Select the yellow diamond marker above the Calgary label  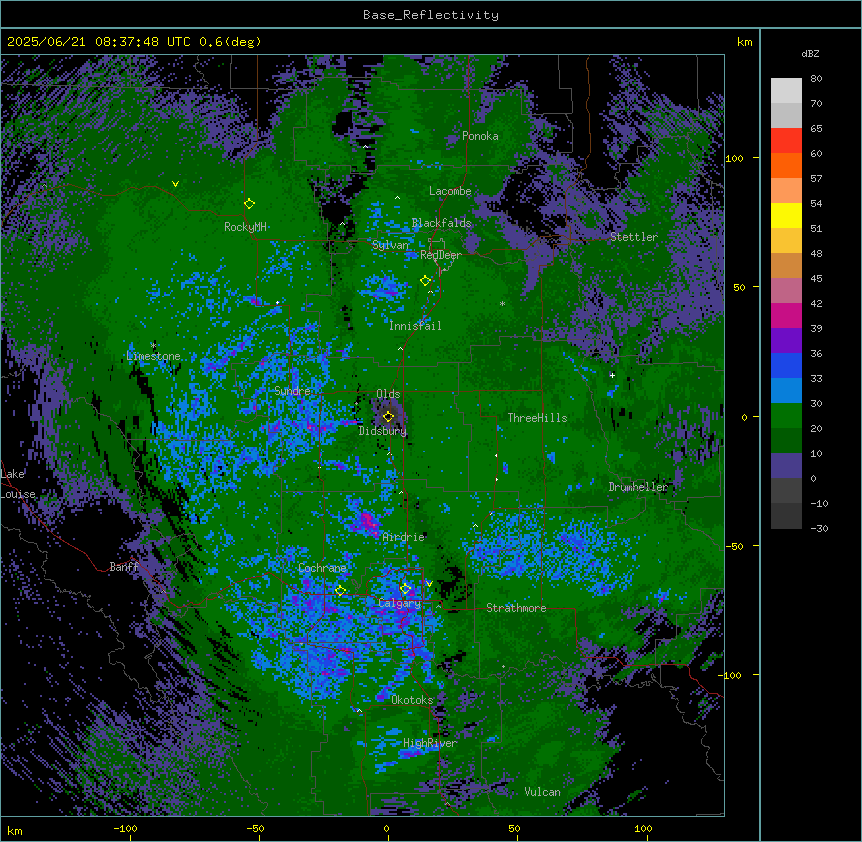(405, 589)
